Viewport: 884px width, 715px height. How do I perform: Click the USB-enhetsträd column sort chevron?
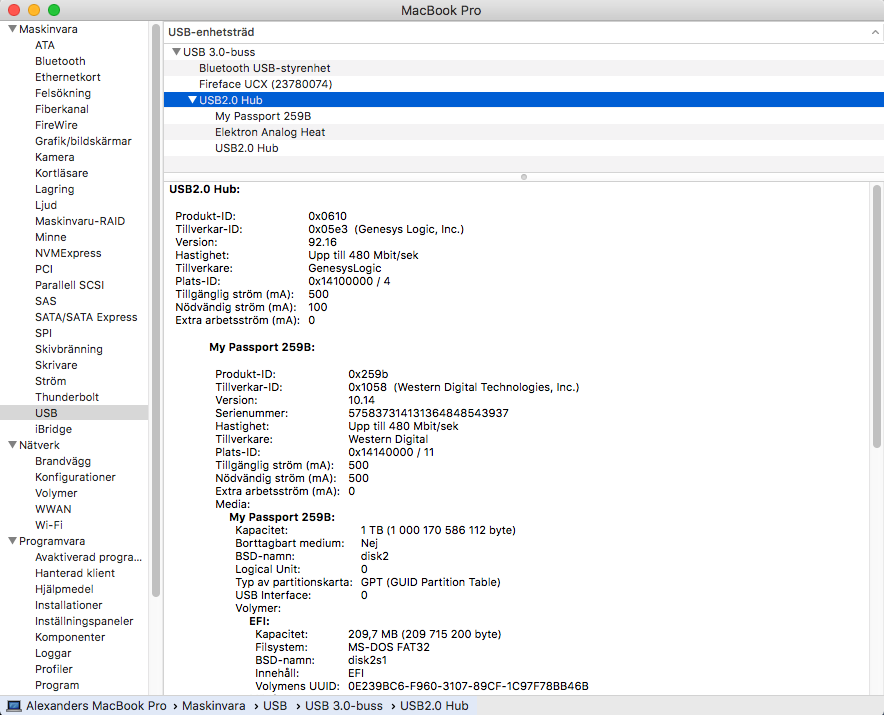click(874, 32)
